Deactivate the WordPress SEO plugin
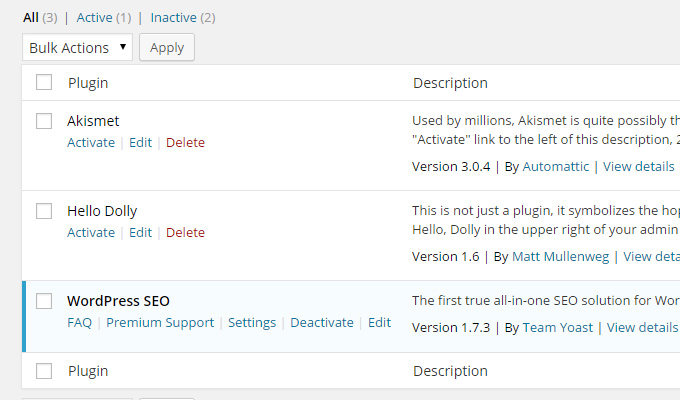 coord(322,323)
